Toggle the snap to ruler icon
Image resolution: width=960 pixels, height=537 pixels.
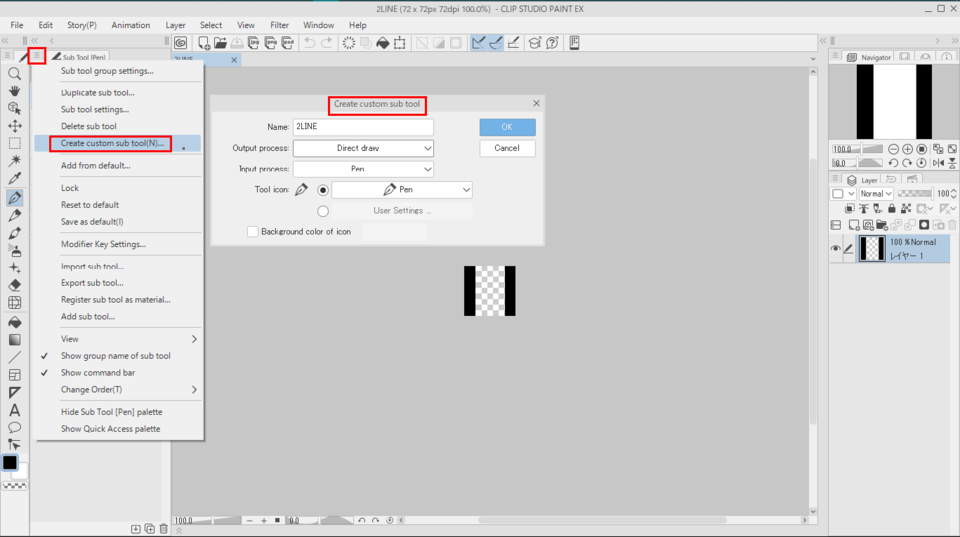click(x=478, y=43)
